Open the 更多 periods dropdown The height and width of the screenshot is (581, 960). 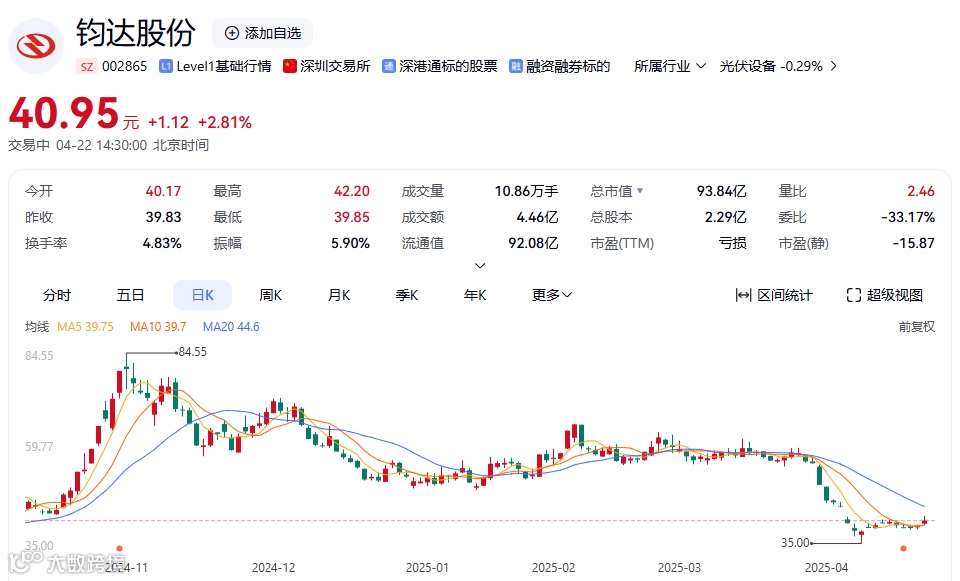(552, 295)
